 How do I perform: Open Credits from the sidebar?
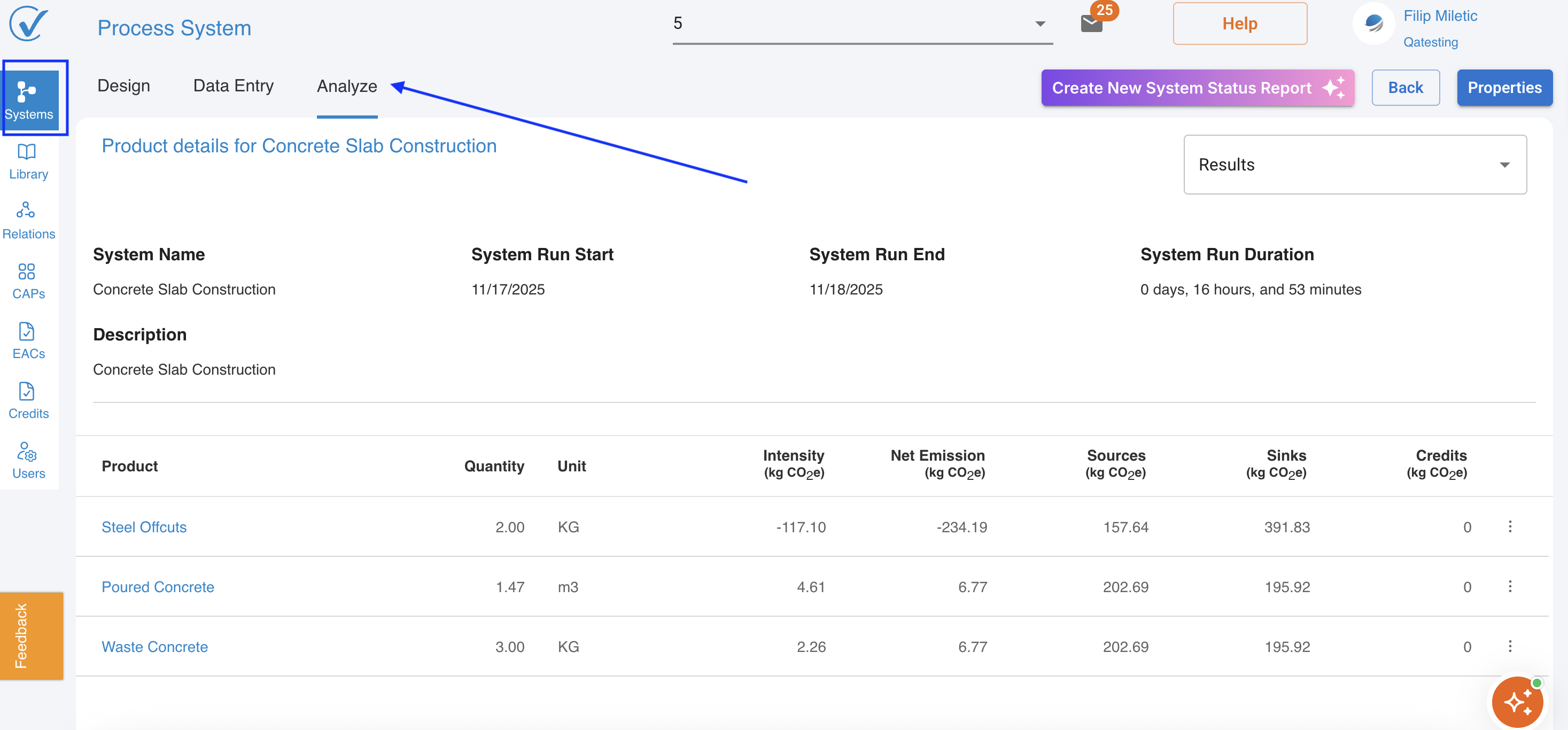[28, 401]
